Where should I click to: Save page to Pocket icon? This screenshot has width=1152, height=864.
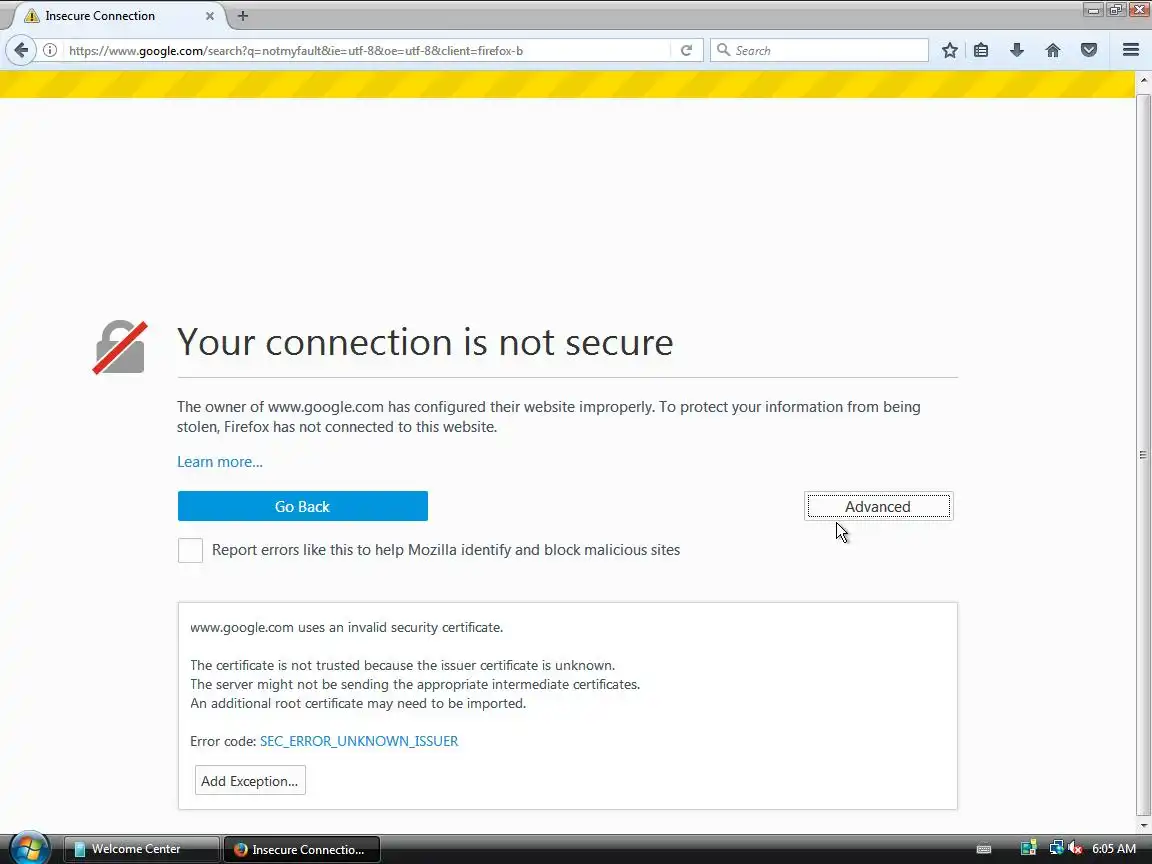point(1089,50)
